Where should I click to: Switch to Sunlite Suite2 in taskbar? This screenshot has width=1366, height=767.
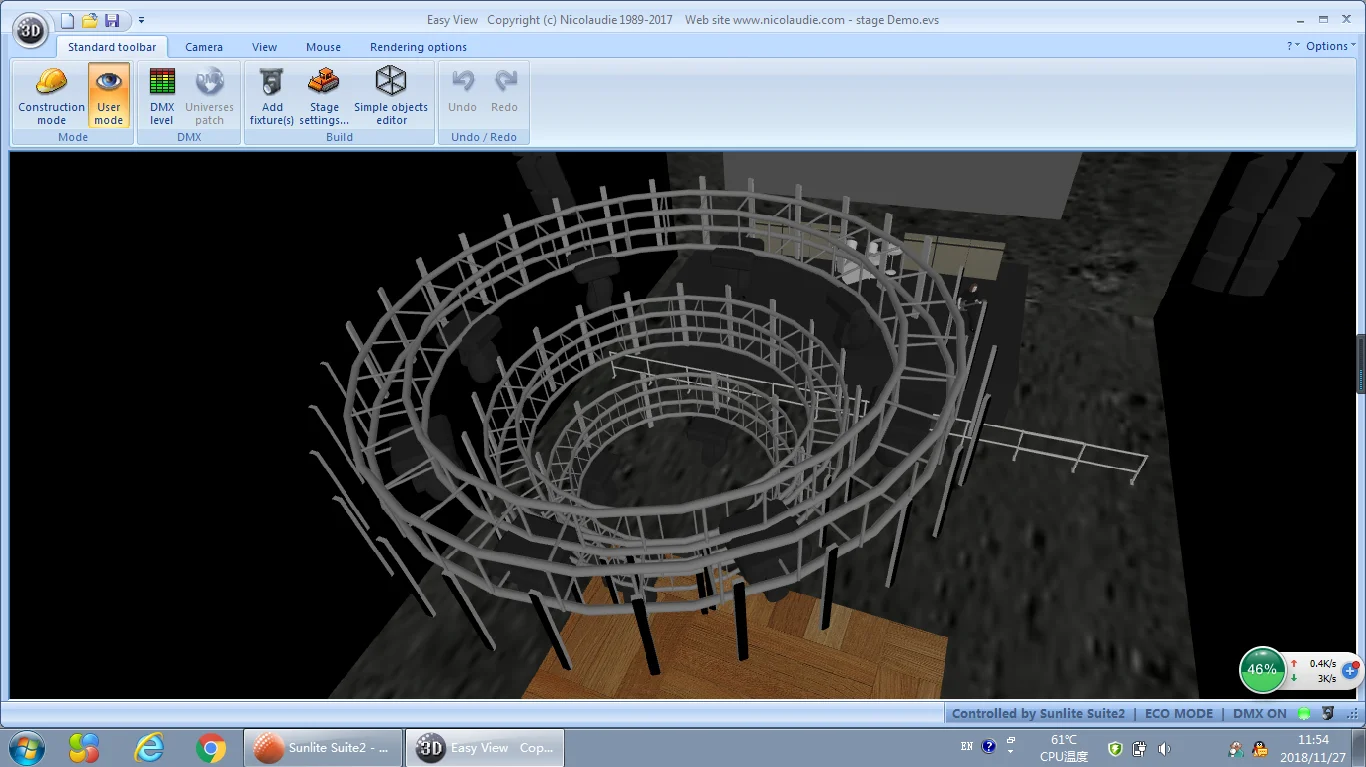pyautogui.click(x=323, y=748)
